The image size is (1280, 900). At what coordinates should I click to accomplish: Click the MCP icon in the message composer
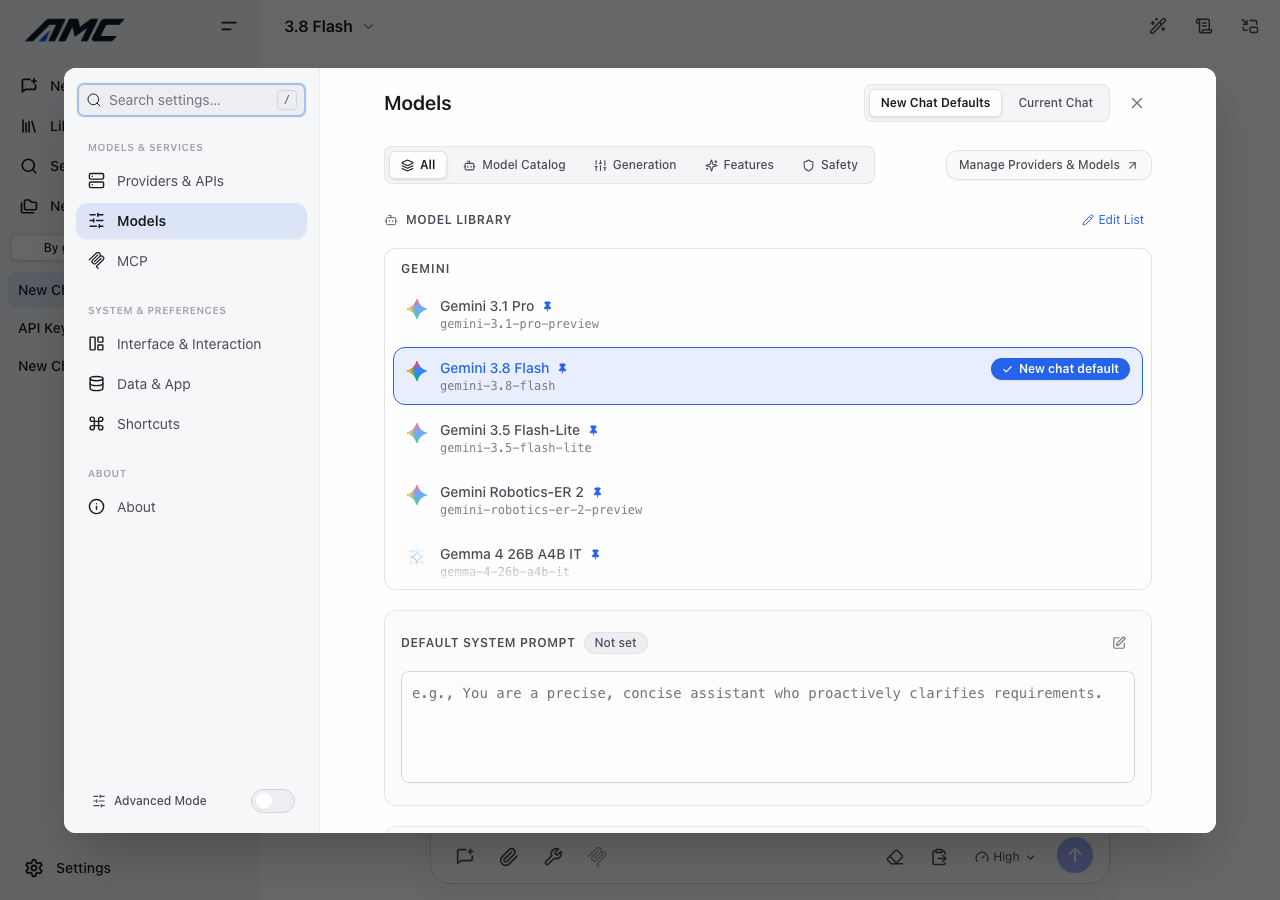point(597,856)
